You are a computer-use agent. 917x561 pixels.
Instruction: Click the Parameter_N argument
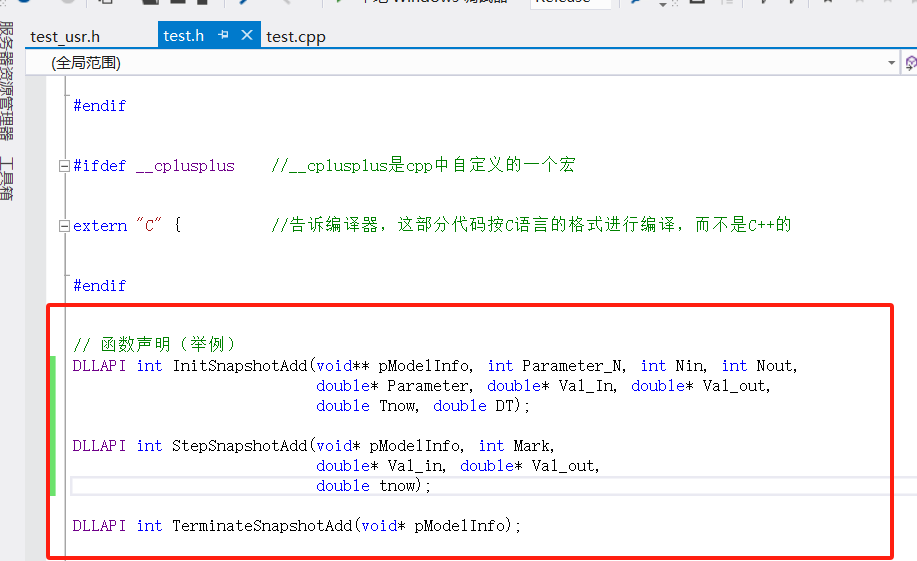pos(572,366)
